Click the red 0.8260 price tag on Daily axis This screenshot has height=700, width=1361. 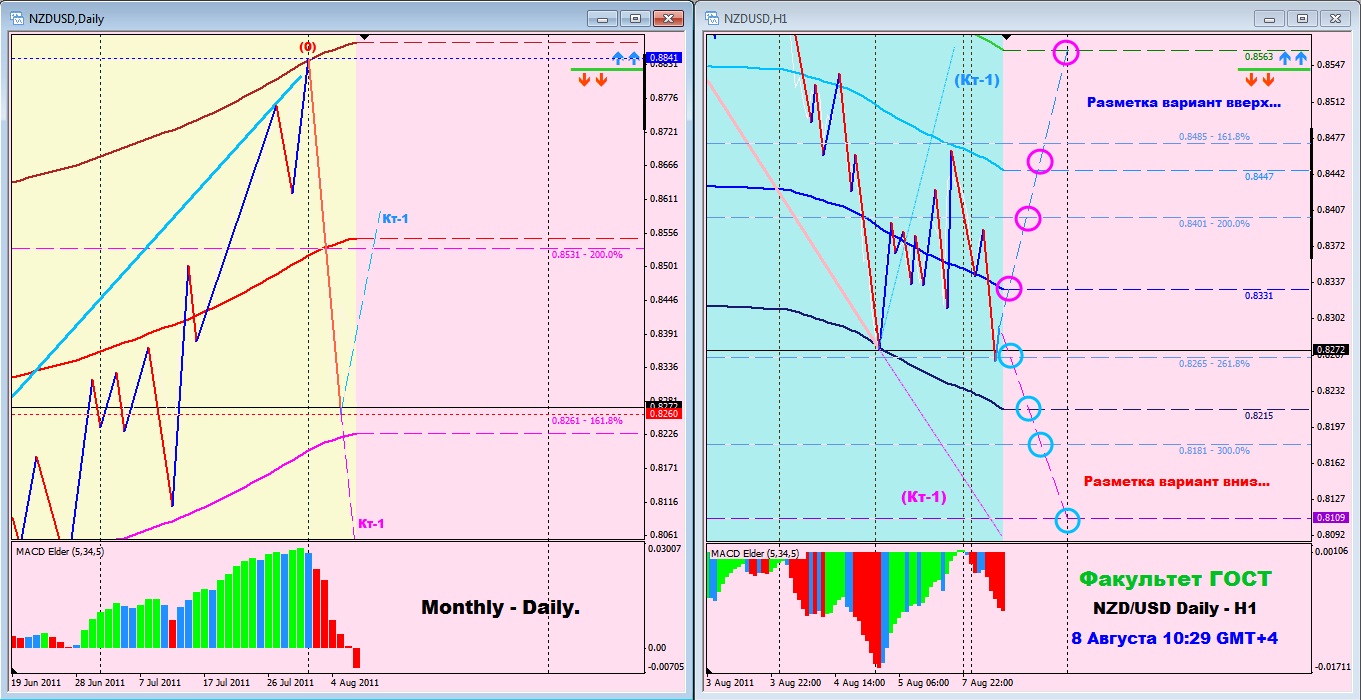coord(664,414)
